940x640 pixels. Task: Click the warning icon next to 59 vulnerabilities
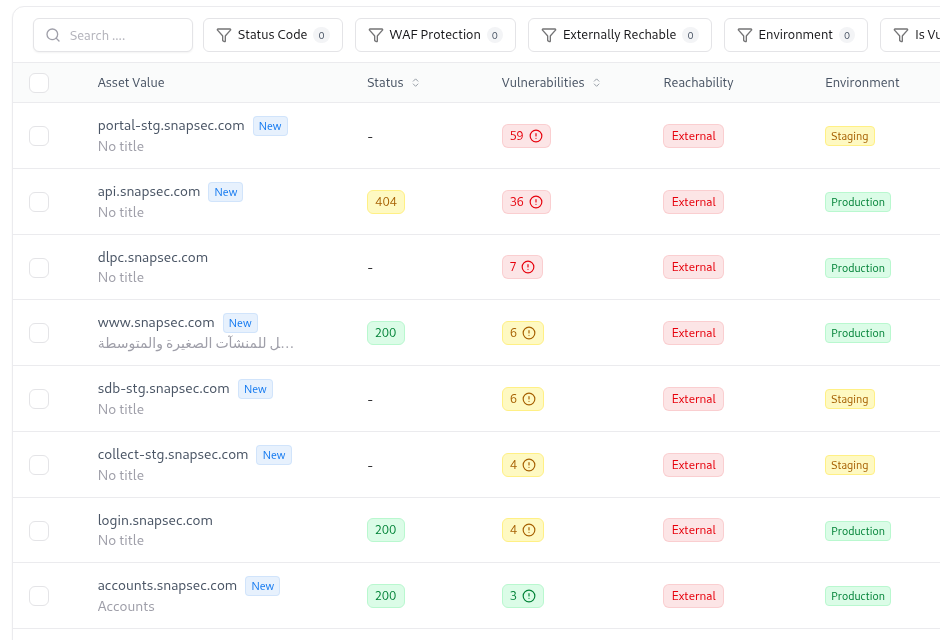[537, 136]
